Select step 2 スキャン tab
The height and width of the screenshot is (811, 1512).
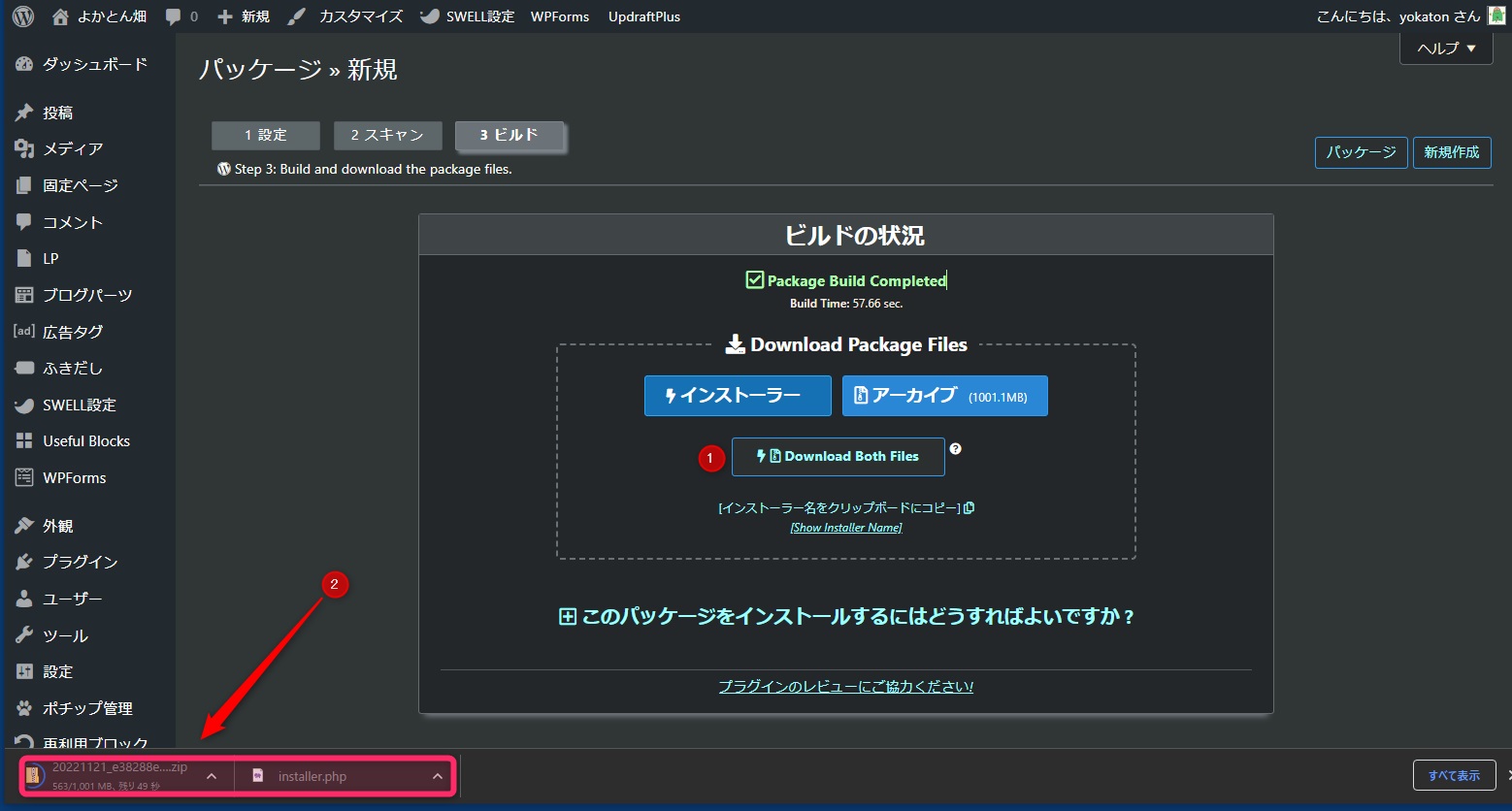387,136
